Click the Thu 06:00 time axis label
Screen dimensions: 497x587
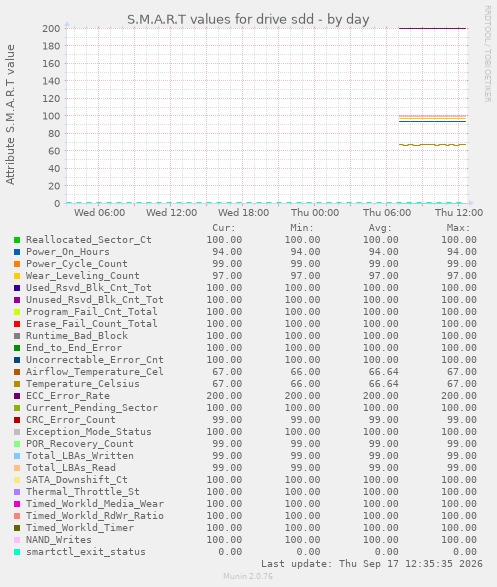[387, 213]
